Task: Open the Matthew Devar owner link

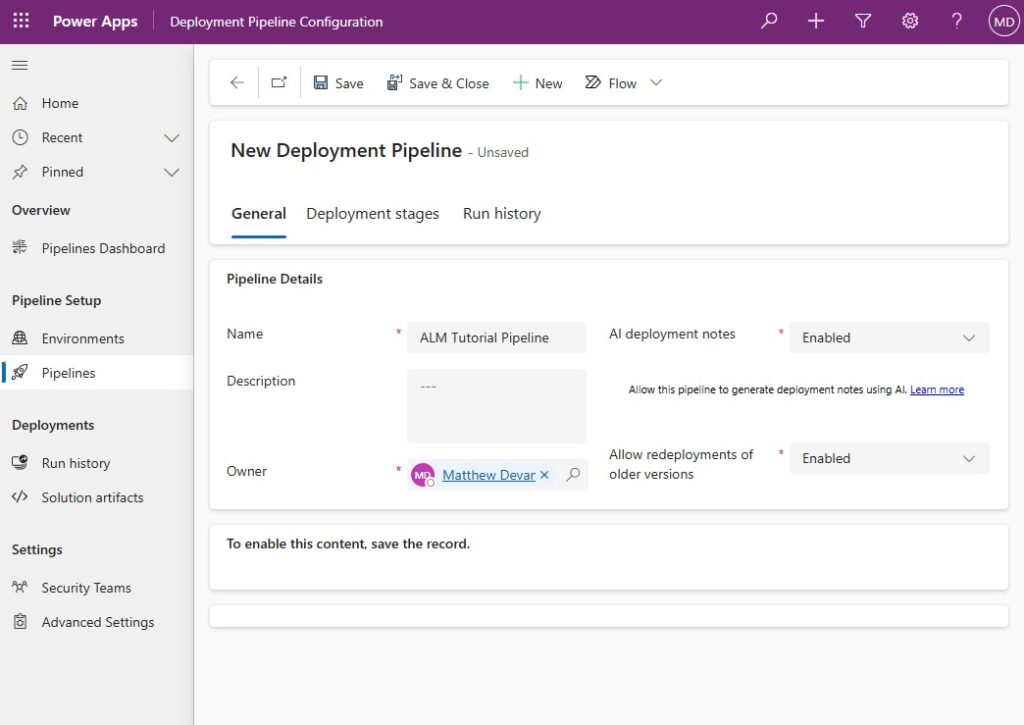Action: click(488, 475)
